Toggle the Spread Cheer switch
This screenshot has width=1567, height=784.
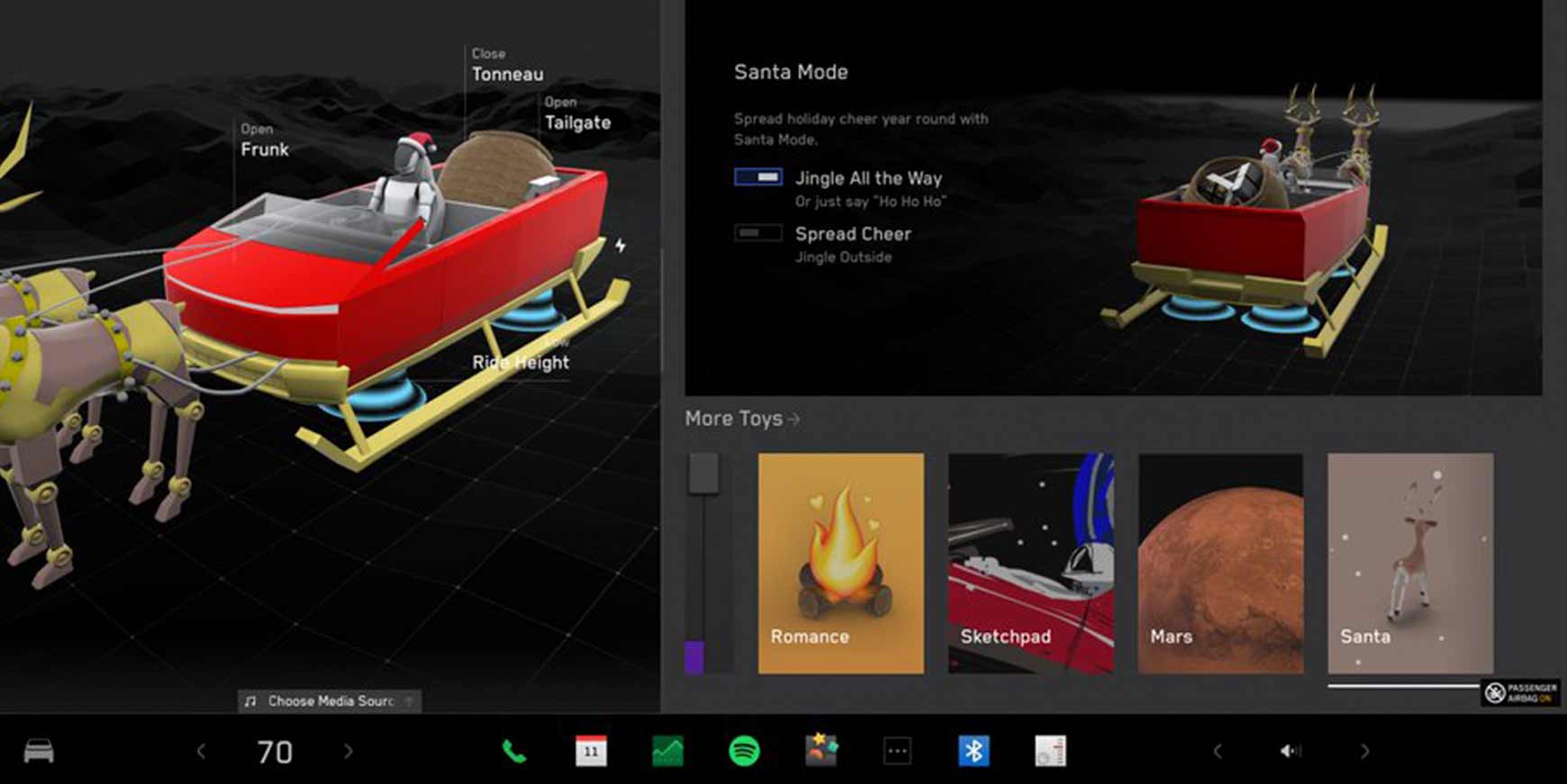758,233
